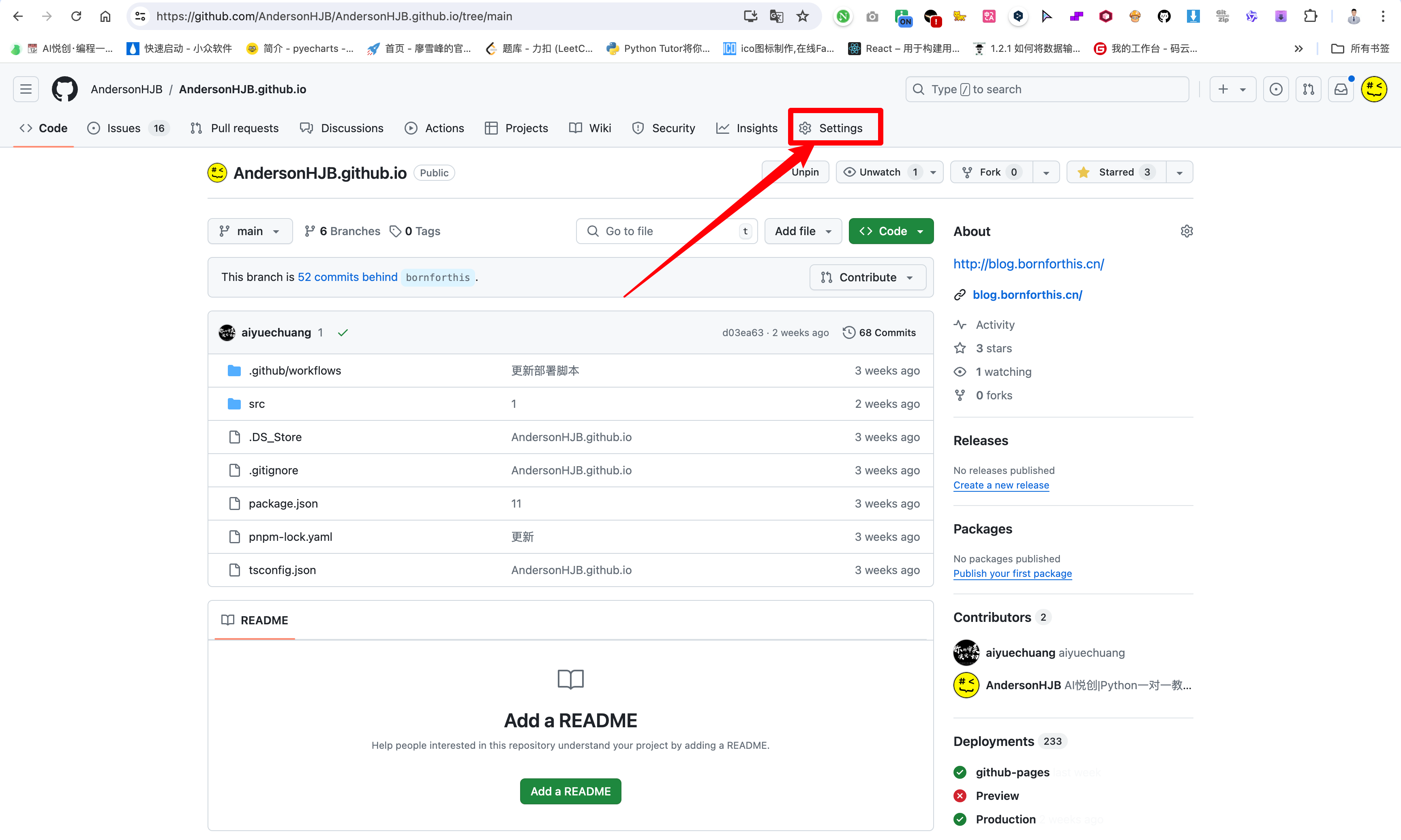Open the package.json file
This screenshot has width=1401, height=840.
pos(283,503)
